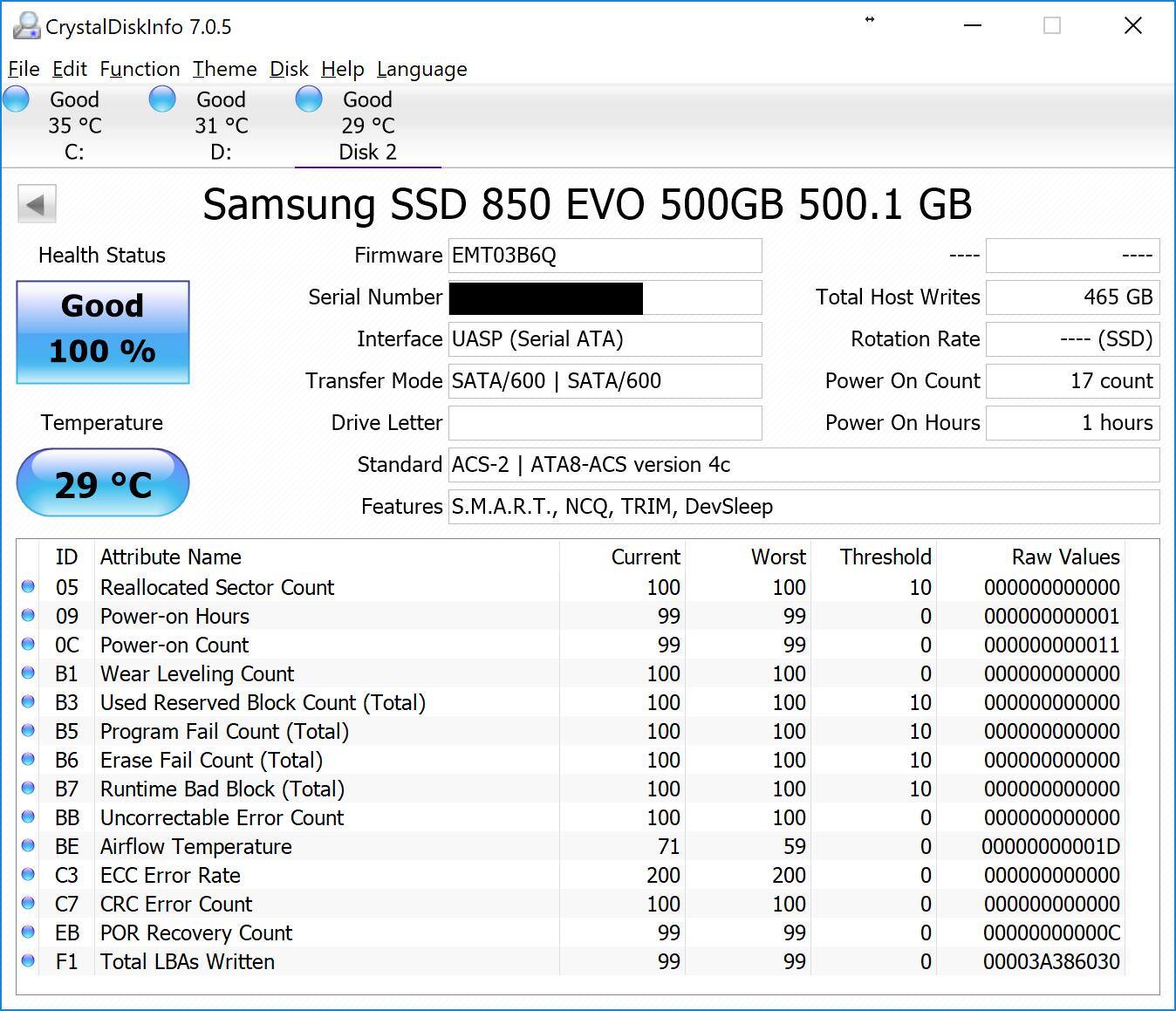Click status dot for Total LBAs Written
Screen dimensions: 1176x1011
coord(28,961)
